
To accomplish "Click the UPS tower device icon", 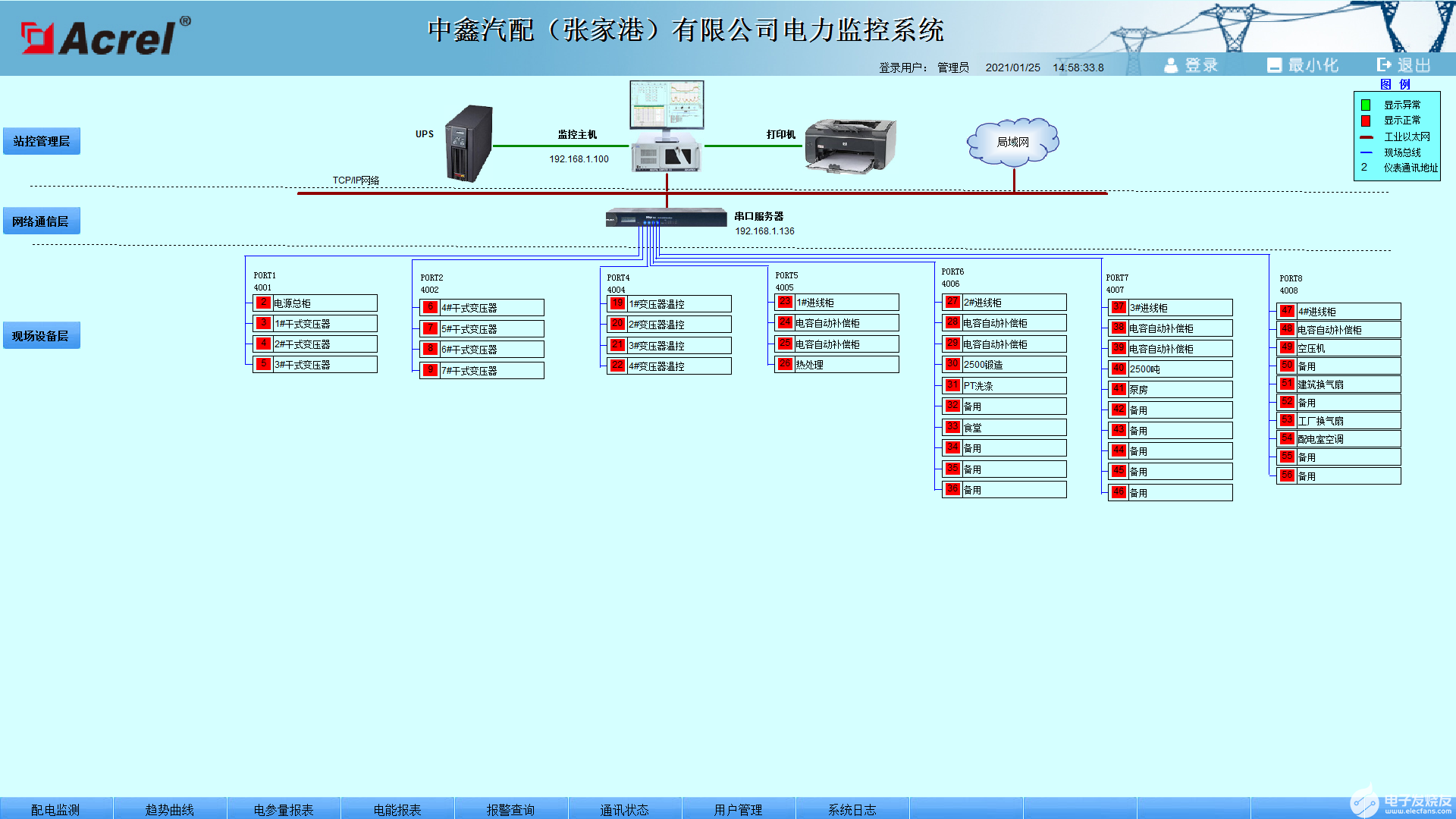I will pos(469,143).
